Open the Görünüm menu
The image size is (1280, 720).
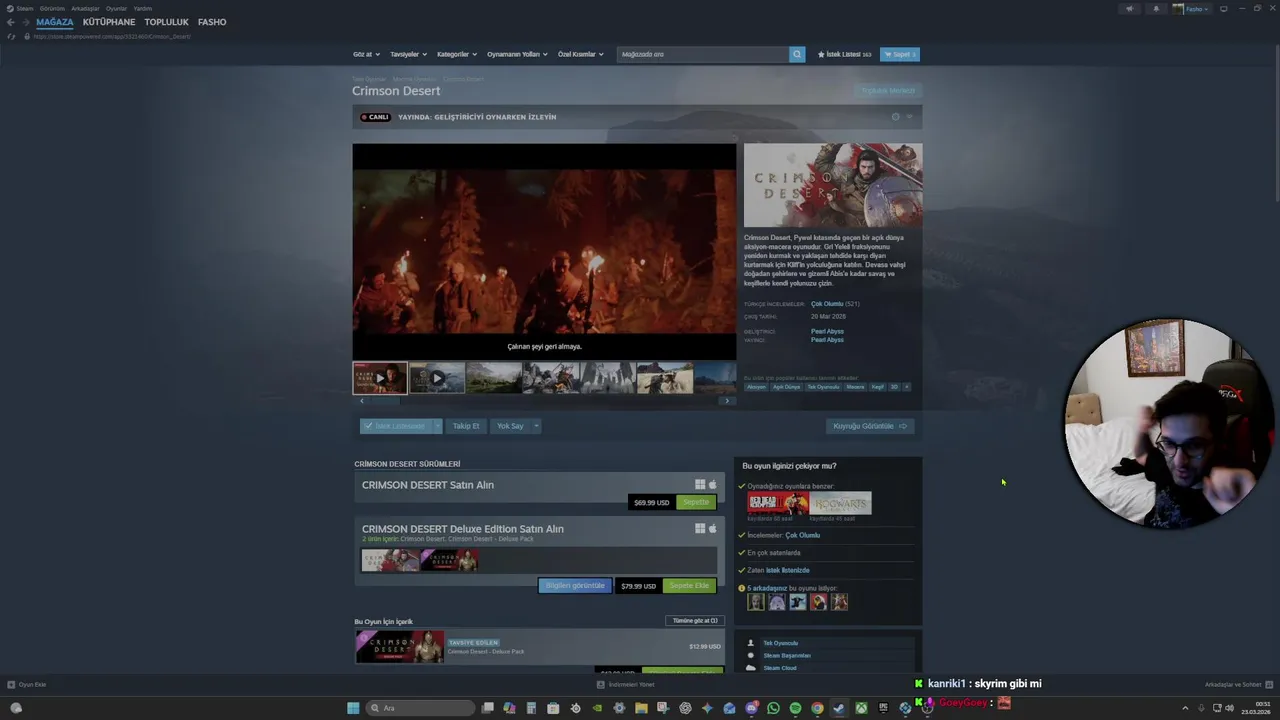coord(52,8)
